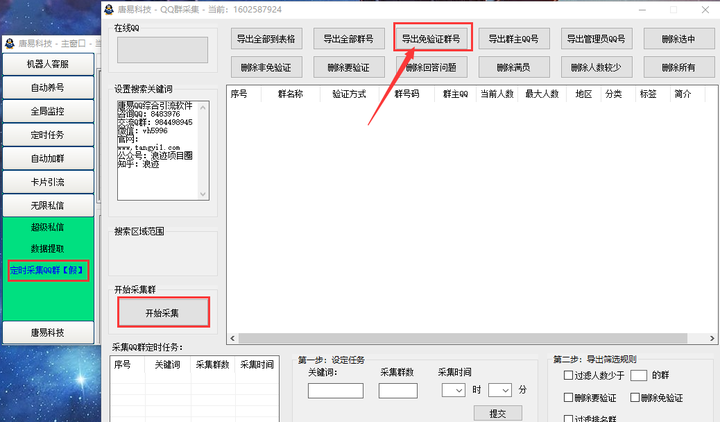Click 群名称 column header
Screen dimensions: 720x422
pyautogui.click(x=291, y=94)
